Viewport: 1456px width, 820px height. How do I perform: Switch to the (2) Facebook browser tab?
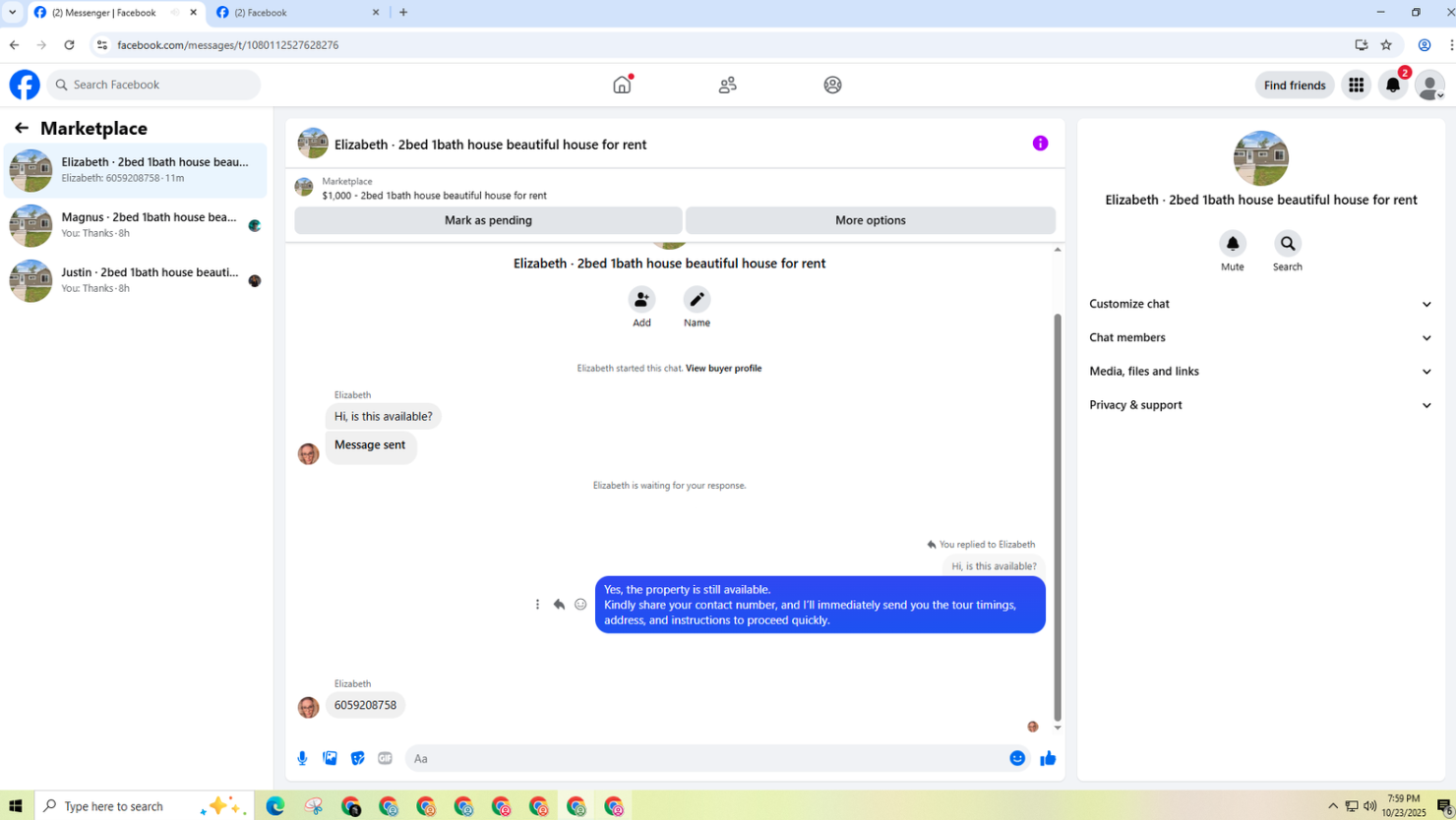point(297,13)
